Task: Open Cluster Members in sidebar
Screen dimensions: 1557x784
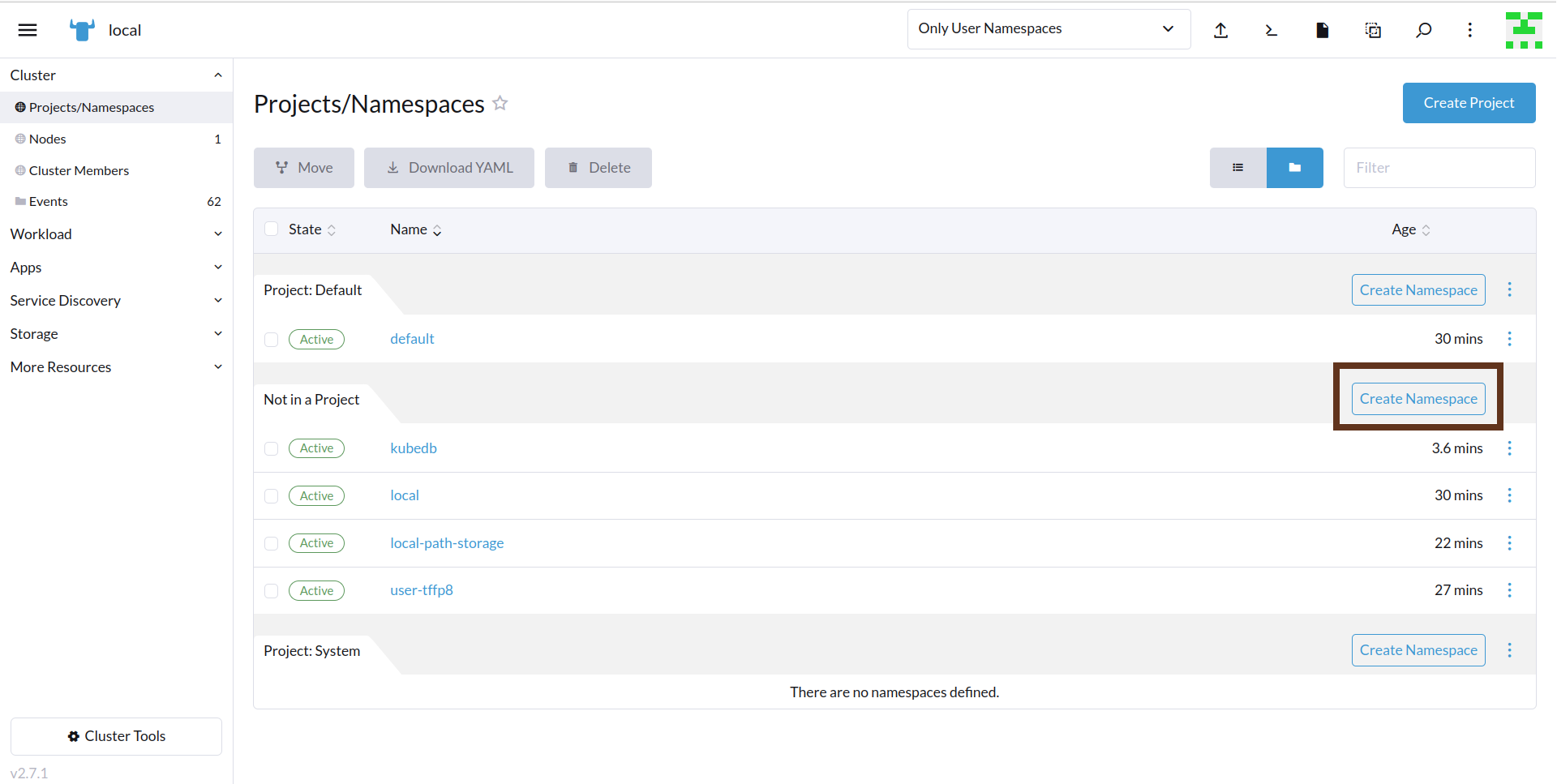Action: (x=79, y=171)
